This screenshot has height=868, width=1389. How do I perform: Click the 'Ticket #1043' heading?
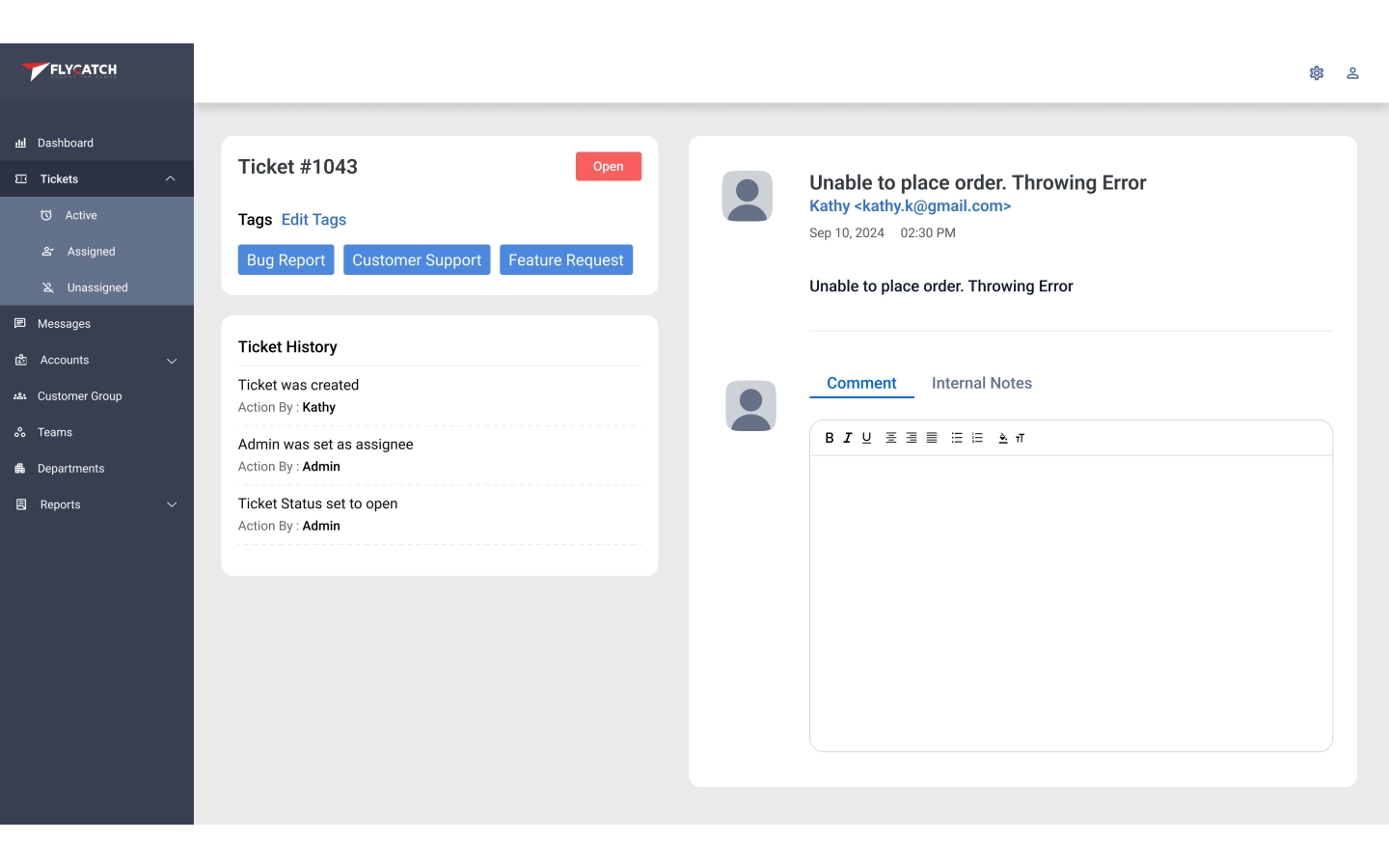point(298,167)
